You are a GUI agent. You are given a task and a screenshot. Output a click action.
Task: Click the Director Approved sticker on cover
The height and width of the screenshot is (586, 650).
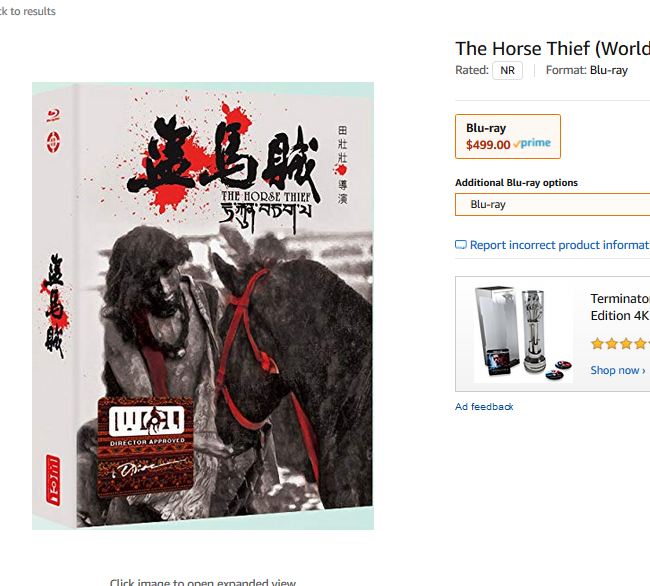click(146, 447)
